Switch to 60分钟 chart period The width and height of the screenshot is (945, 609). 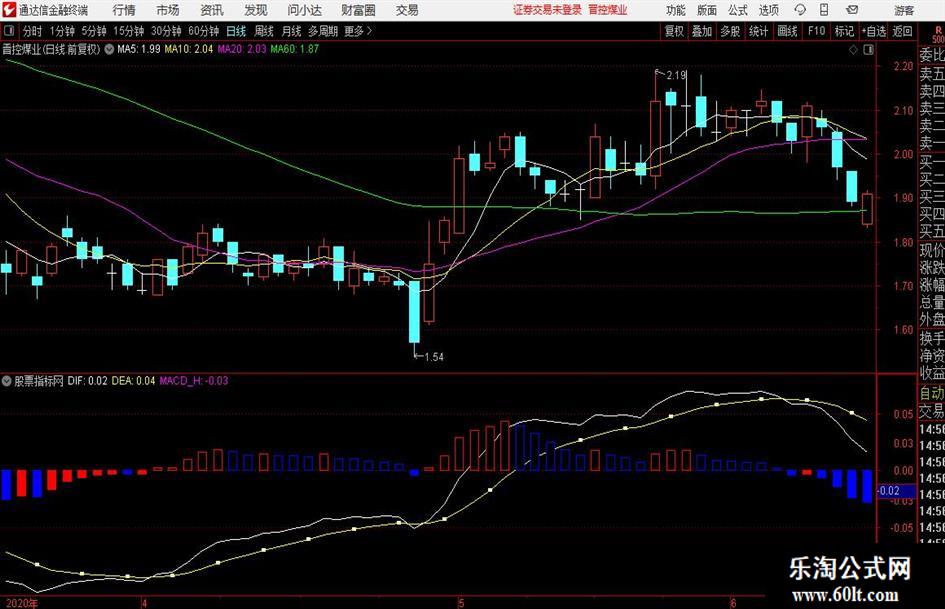(204, 31)
